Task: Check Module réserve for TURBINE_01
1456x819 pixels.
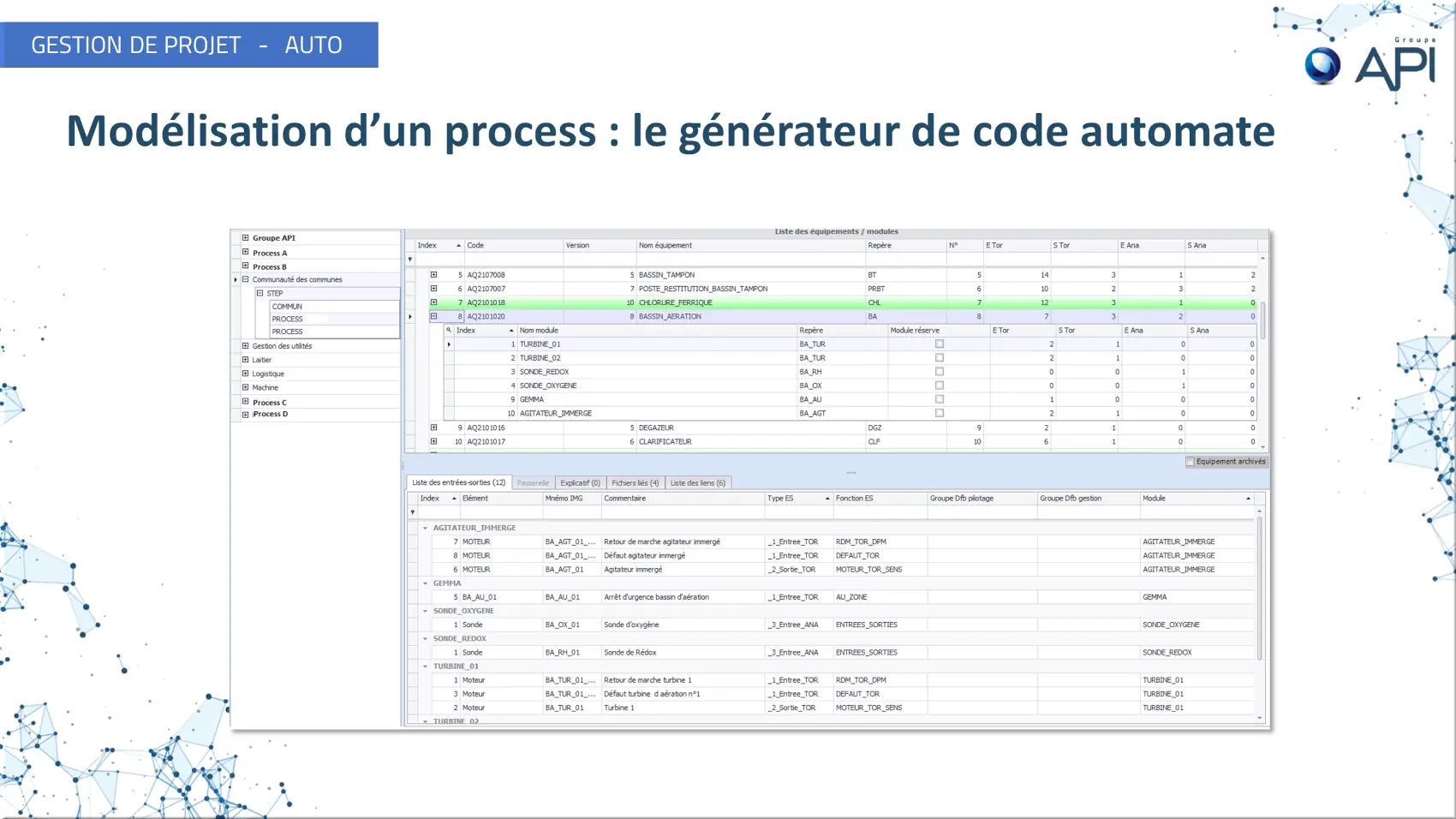Action: (x=940, y=344)
